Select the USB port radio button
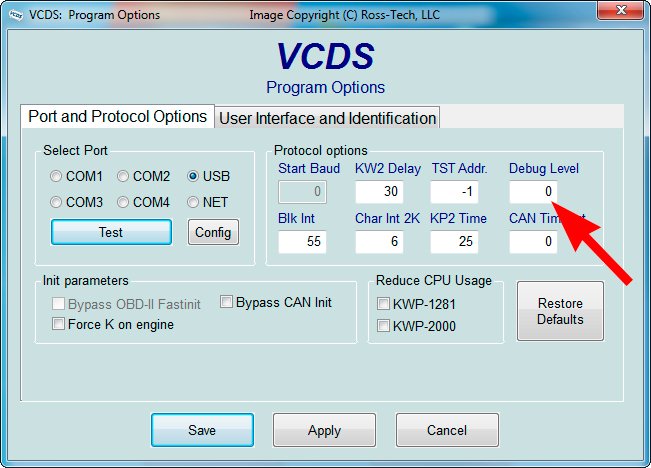The image size is (651, 468). point(193,176)
